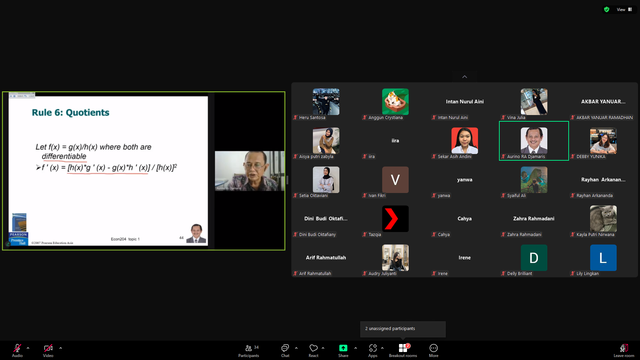This screenshot has width=640, height=360.
Task: Click the green D avatar of Delly Brilliant
Action: point(534,258)
